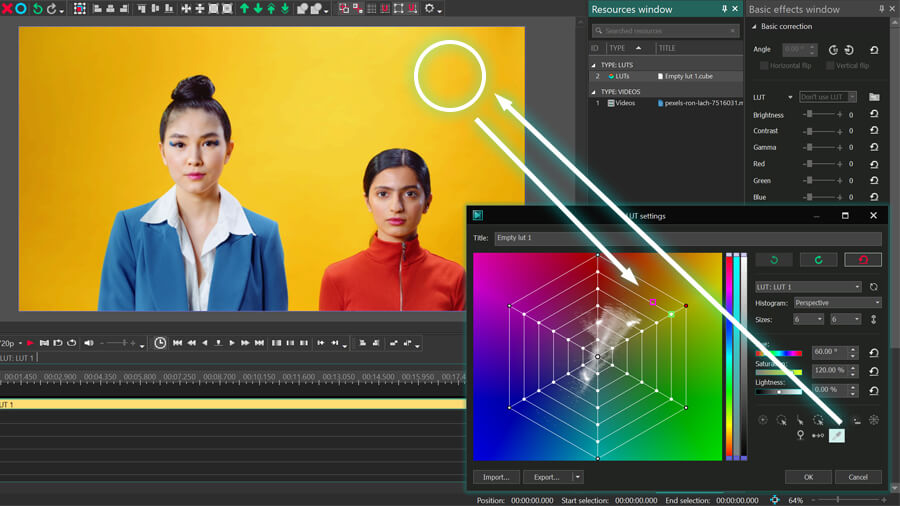Viewport: 900px width, 506px height.
Task: Click the green undo button in LUT settings
Action: pyautogui.click(x=774, y=260)
